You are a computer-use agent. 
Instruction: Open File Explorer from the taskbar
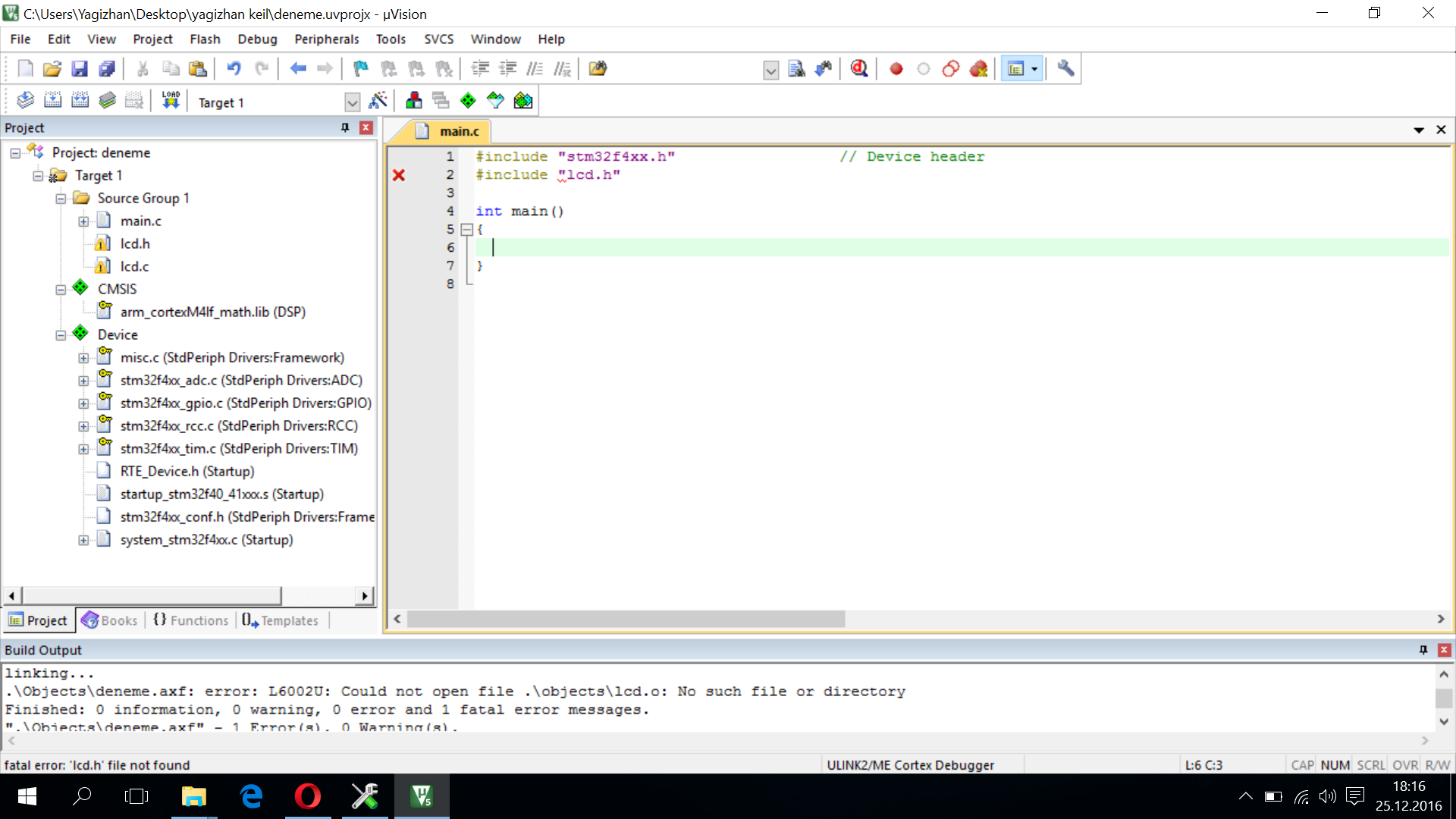(194, 796)
